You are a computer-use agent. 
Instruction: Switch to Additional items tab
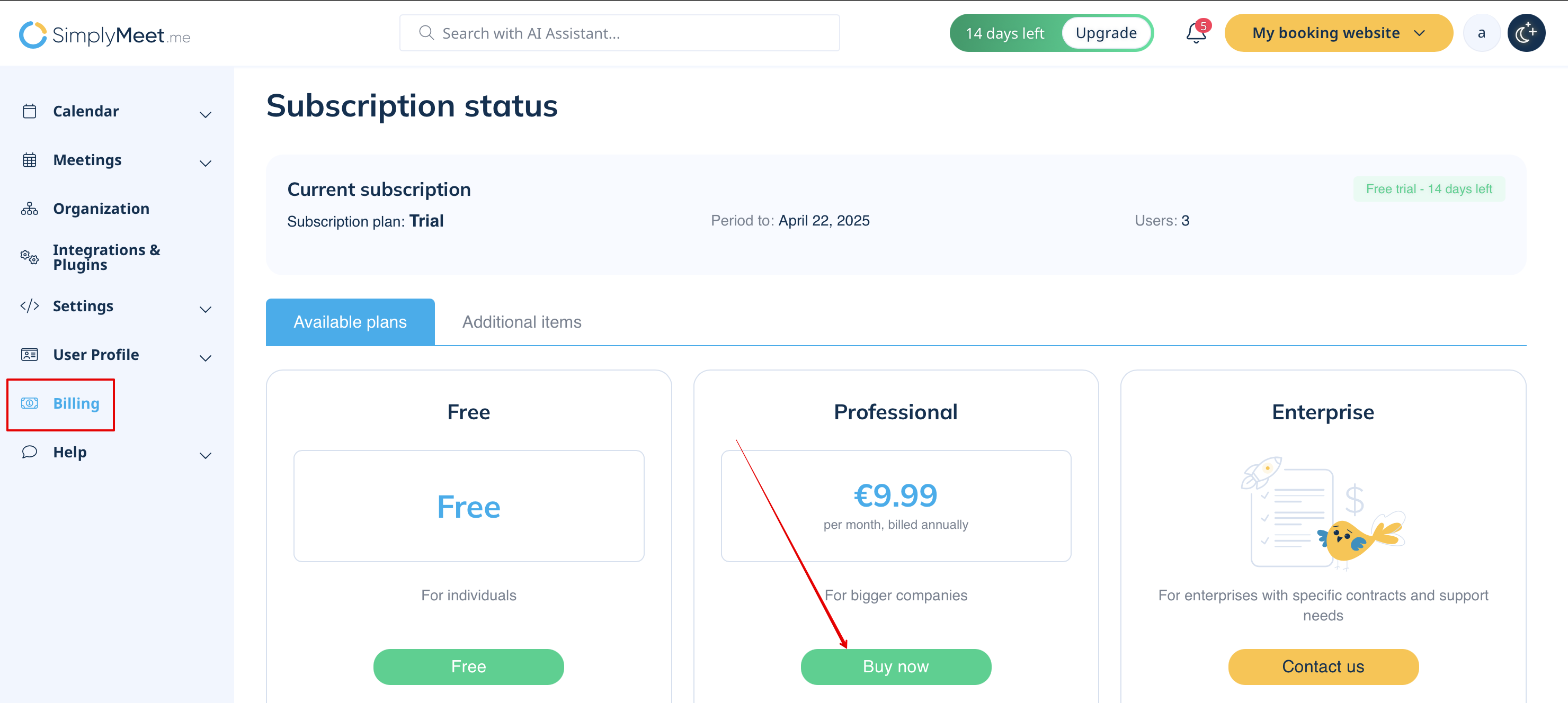(x=522, y=322)
